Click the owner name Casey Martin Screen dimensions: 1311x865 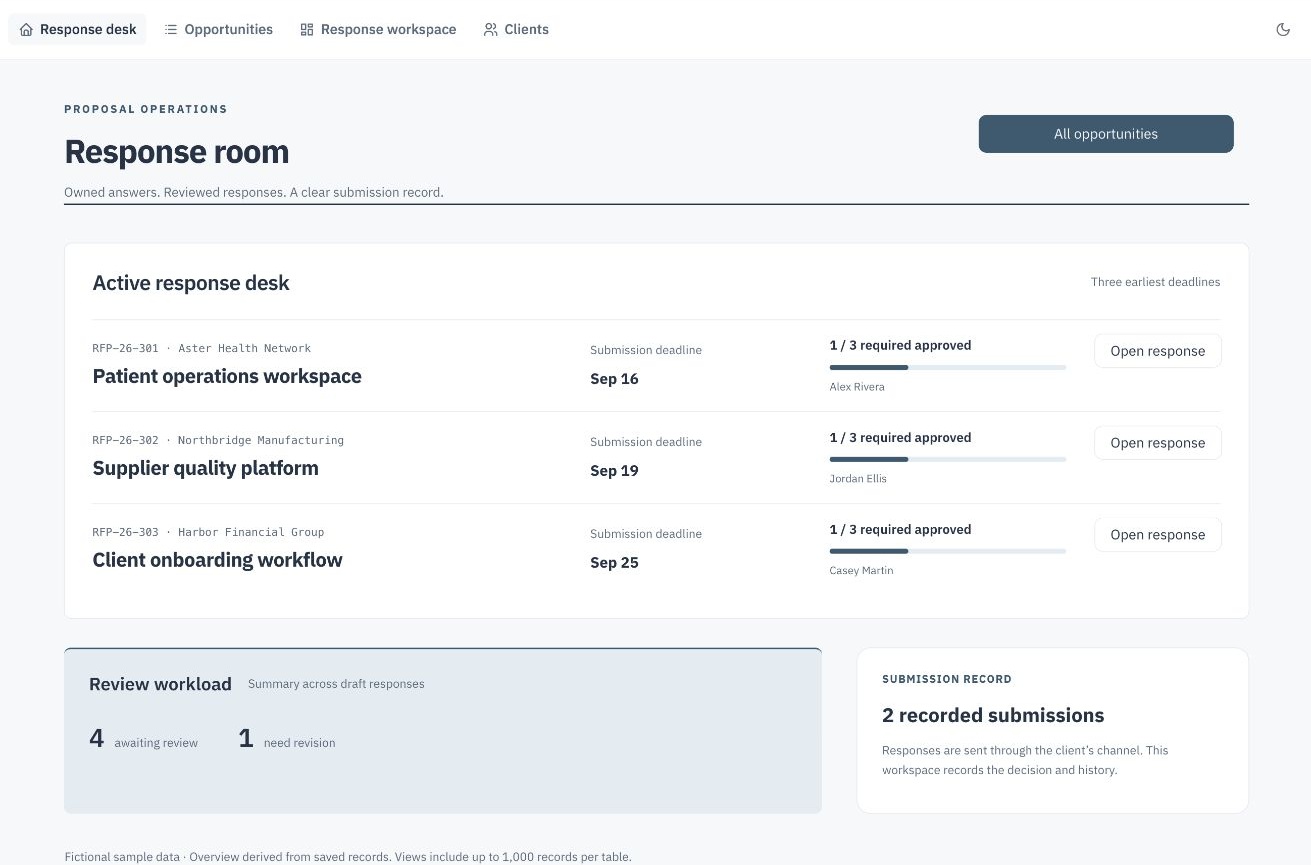[862, 571]
